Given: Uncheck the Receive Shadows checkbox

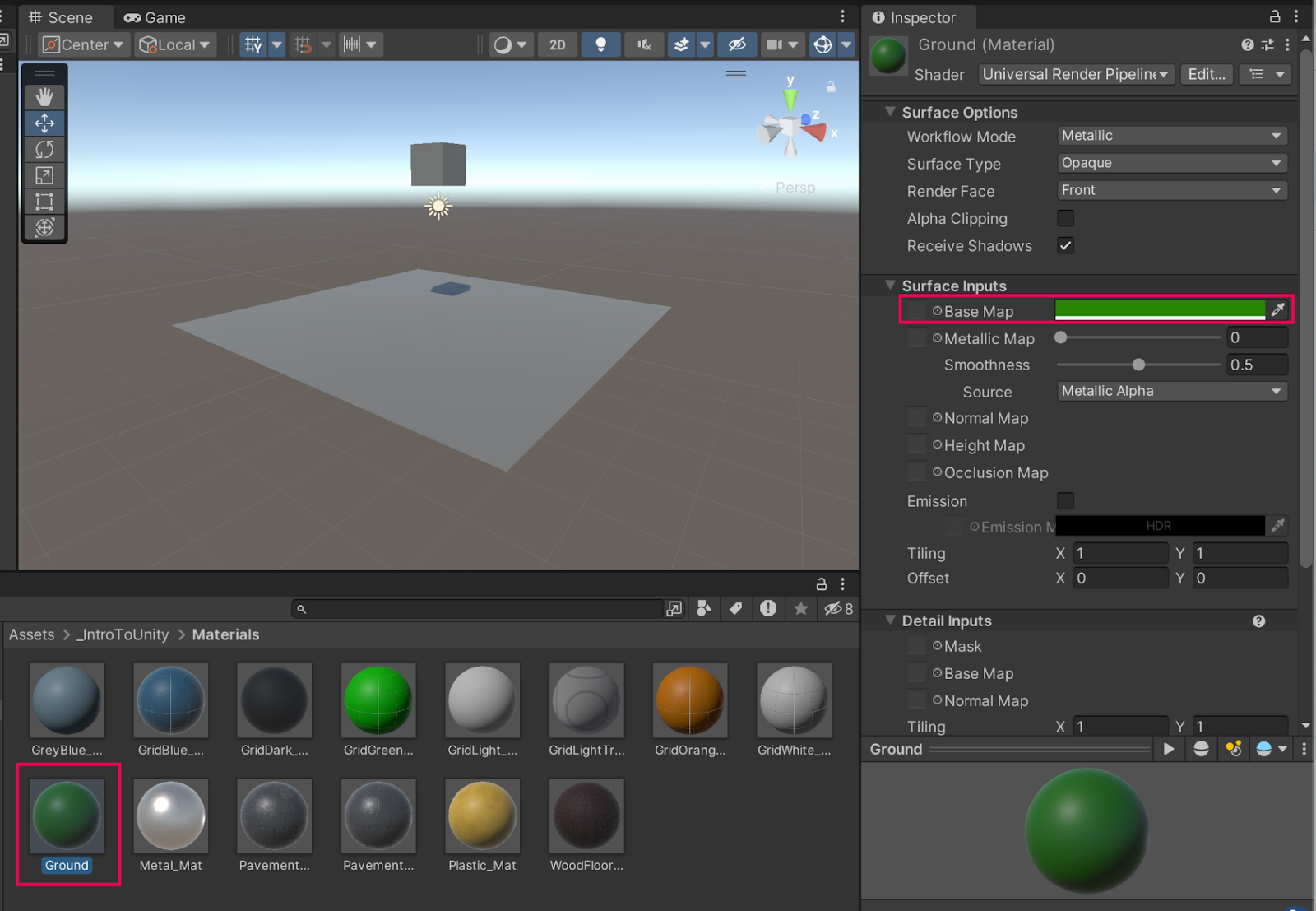Looking at the screenshot, I should coord(1065,245).
